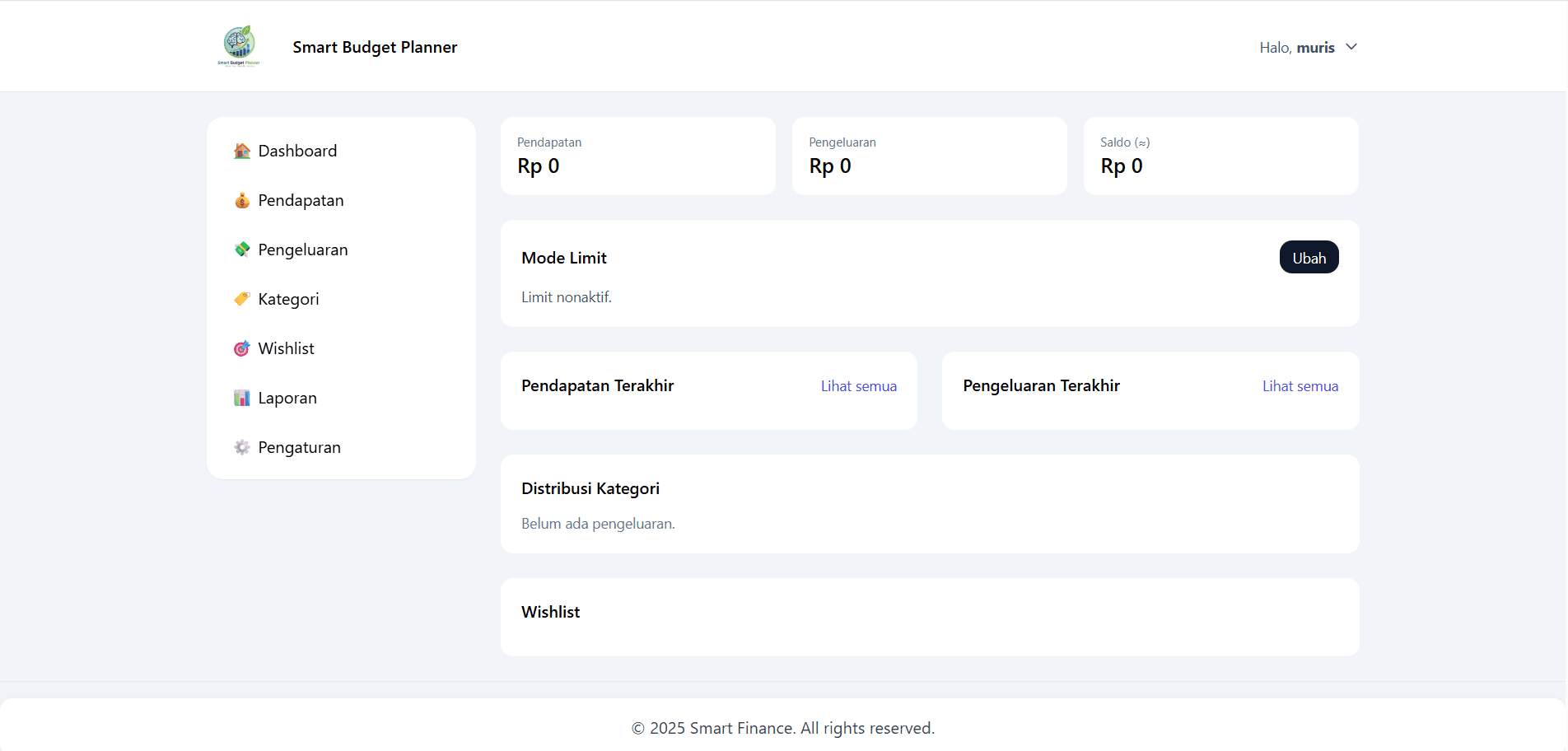Click the money bag icon beside Pendapatan
Screen dimensions: 1568x751
pos(241,200)
